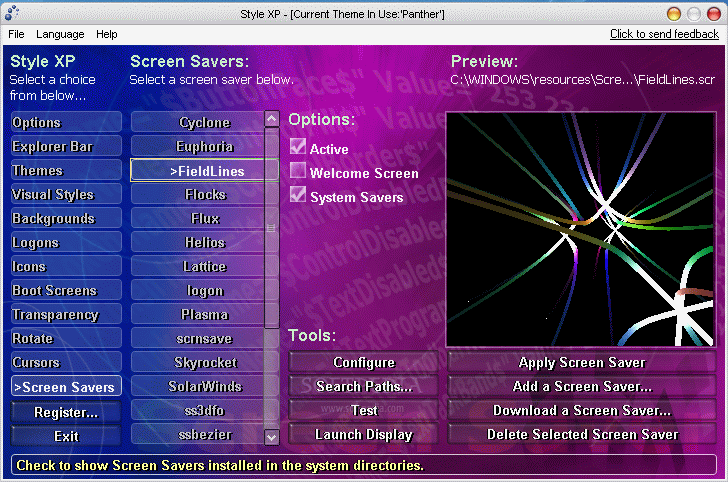Click the Register... button

pyautogui.click(x=66, y=412)
